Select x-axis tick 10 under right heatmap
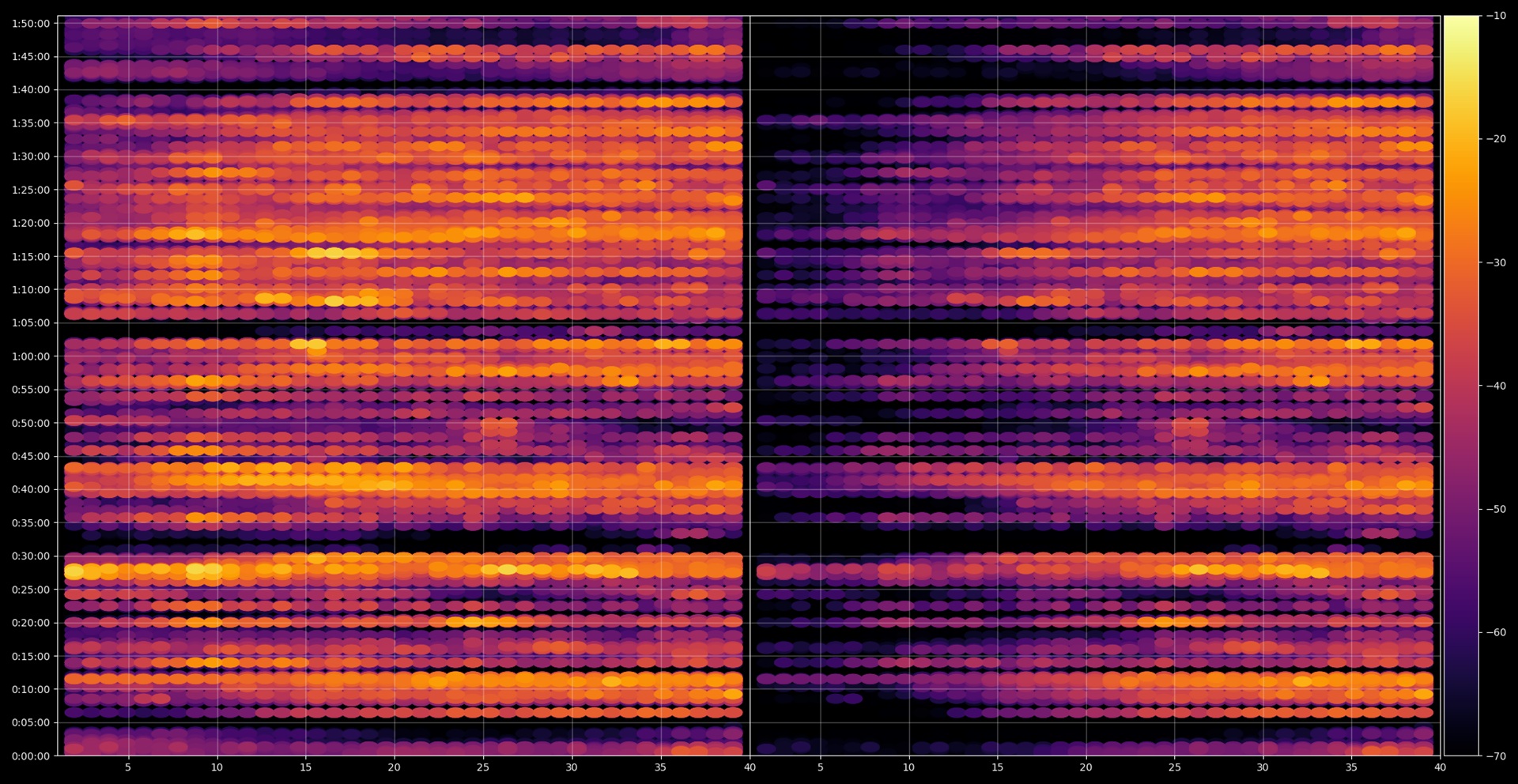This screenshot has width=1518, height=784. (909, 767)
